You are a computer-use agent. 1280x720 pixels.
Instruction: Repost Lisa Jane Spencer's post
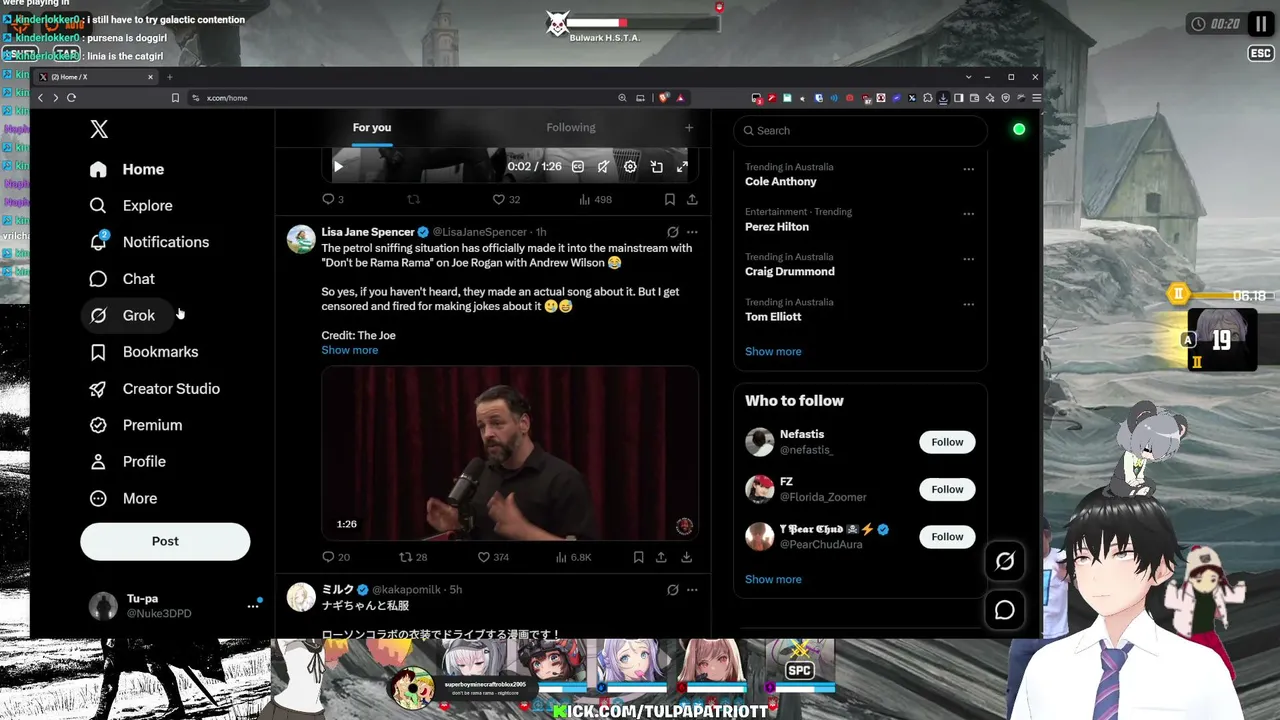413,557
